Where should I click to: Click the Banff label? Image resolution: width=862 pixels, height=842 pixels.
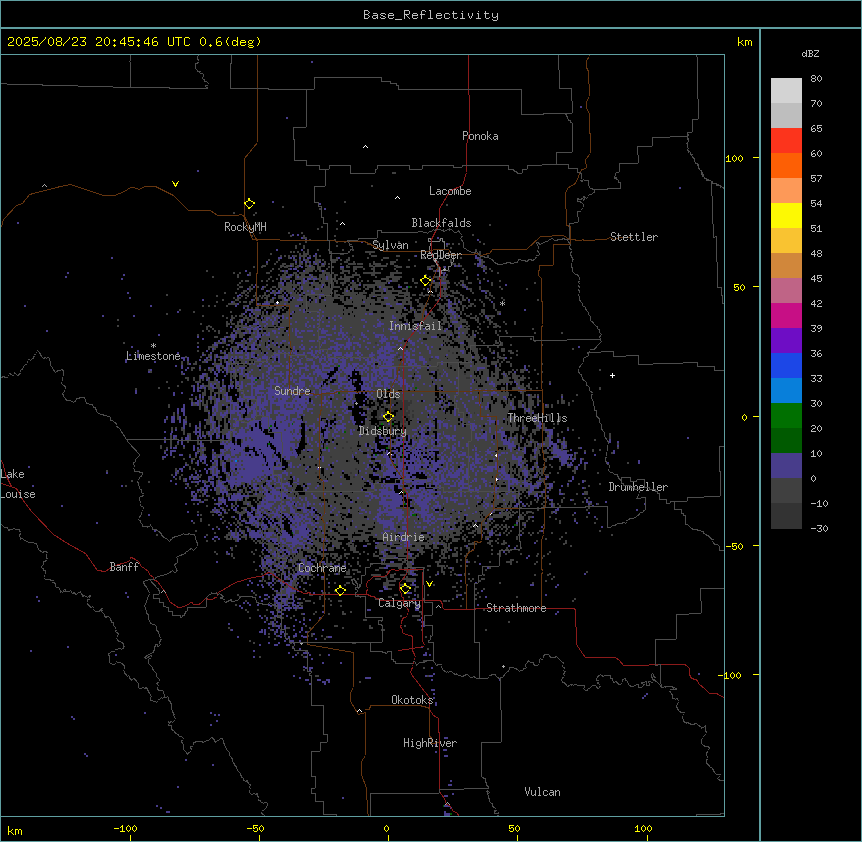point(124,567)
